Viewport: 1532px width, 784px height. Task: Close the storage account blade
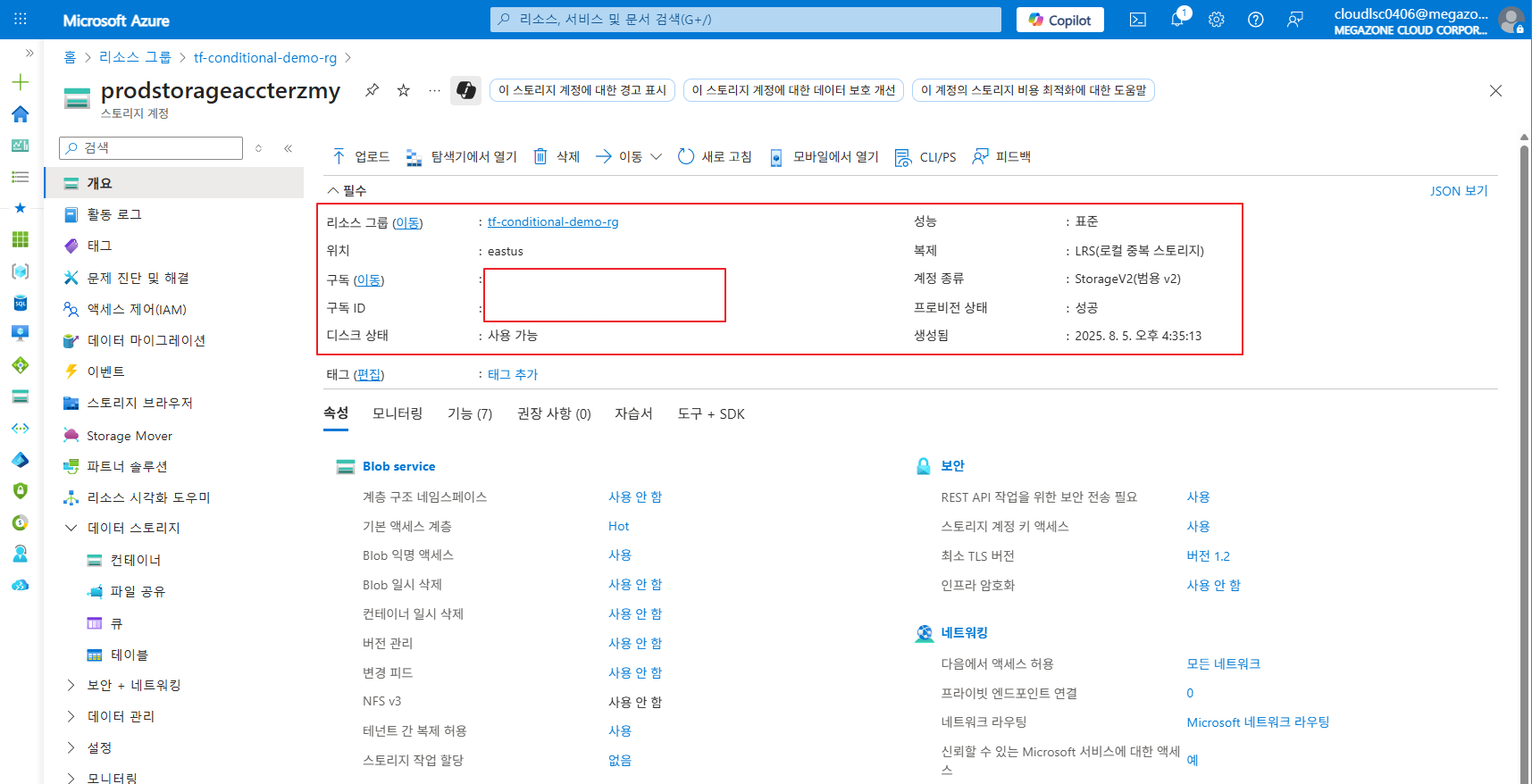click(1495, 90)
